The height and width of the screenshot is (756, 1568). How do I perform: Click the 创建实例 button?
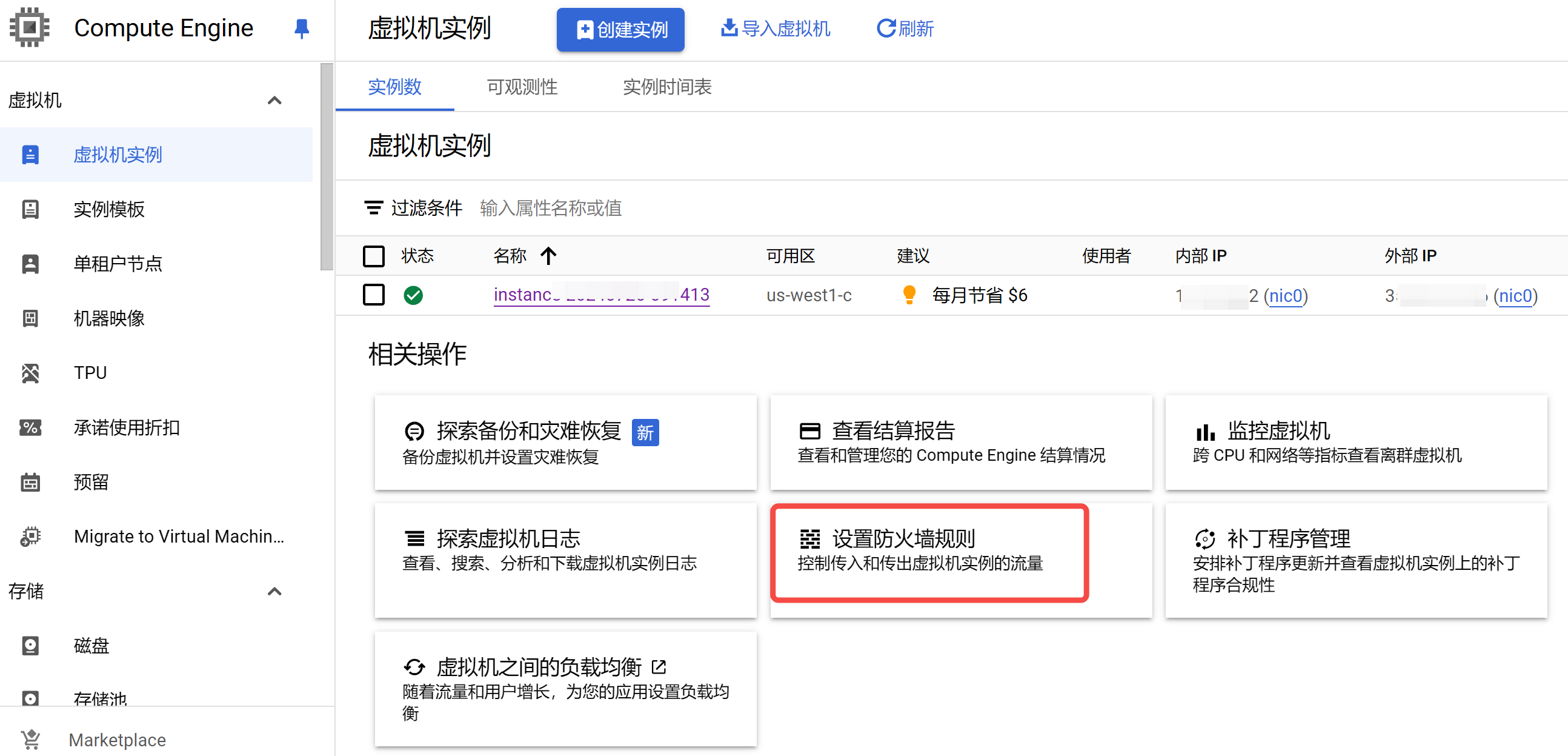pyautogui.click(x=620, y=29)
